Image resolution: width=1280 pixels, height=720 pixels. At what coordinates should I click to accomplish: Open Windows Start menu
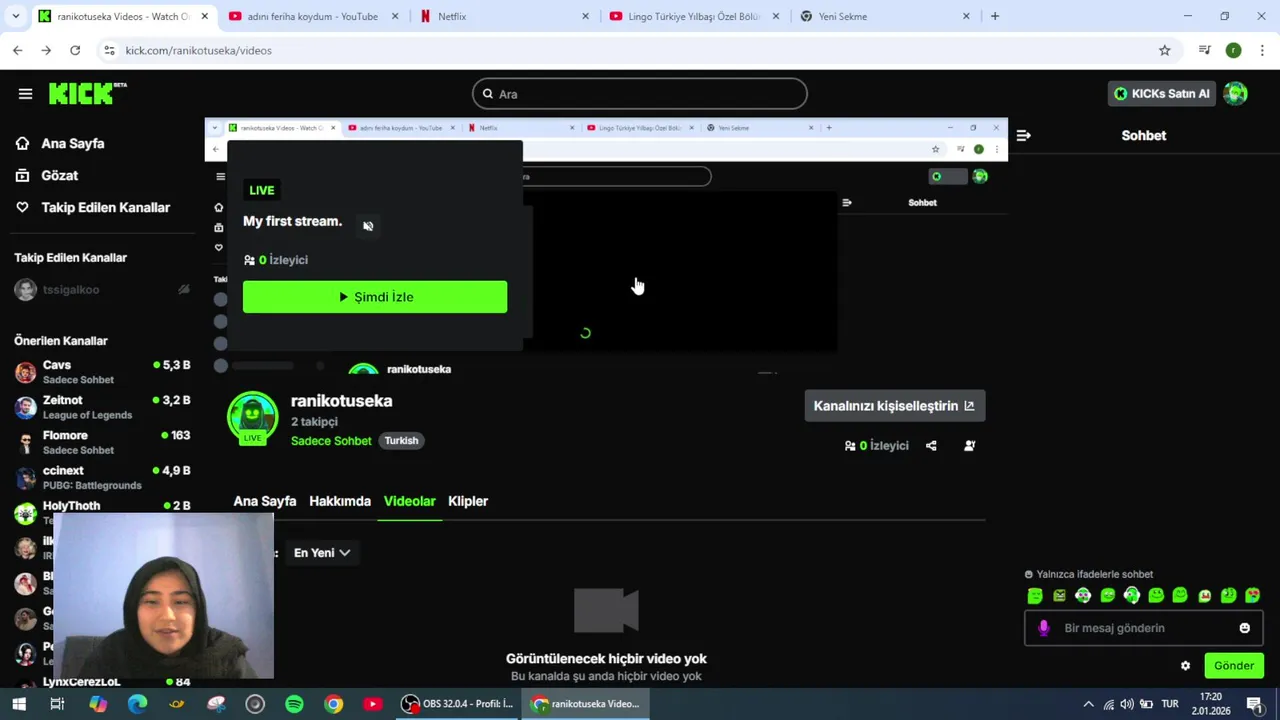19,704
